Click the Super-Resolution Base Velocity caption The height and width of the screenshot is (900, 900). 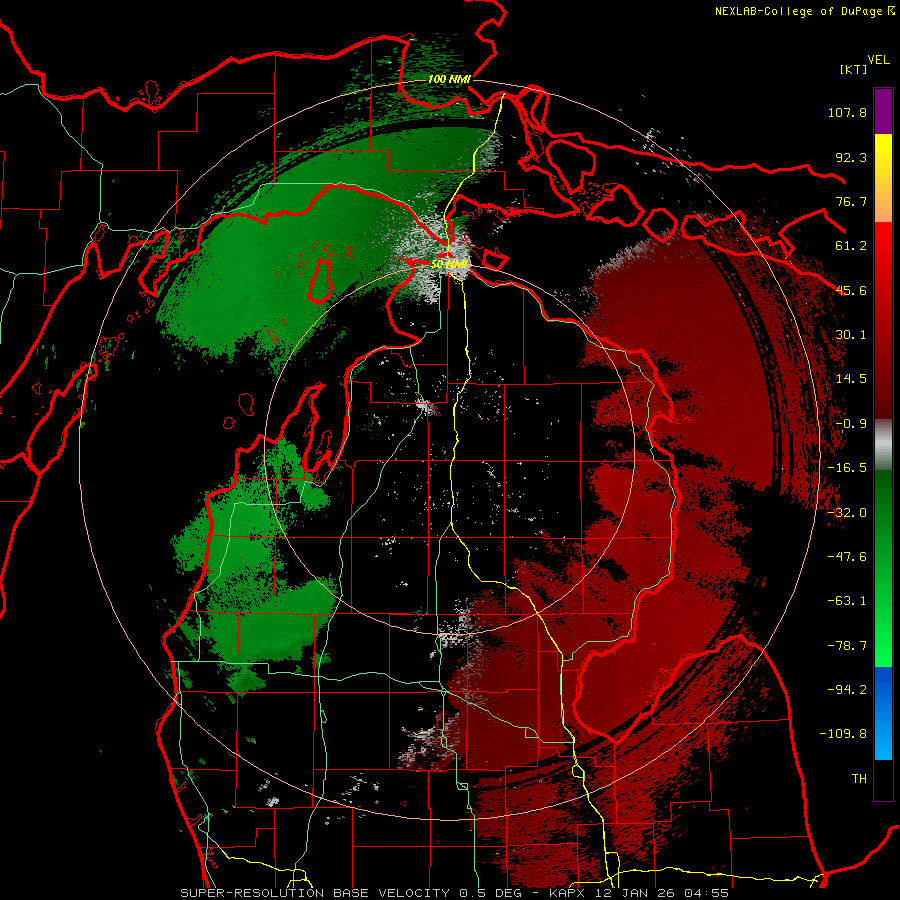[455, 893]
